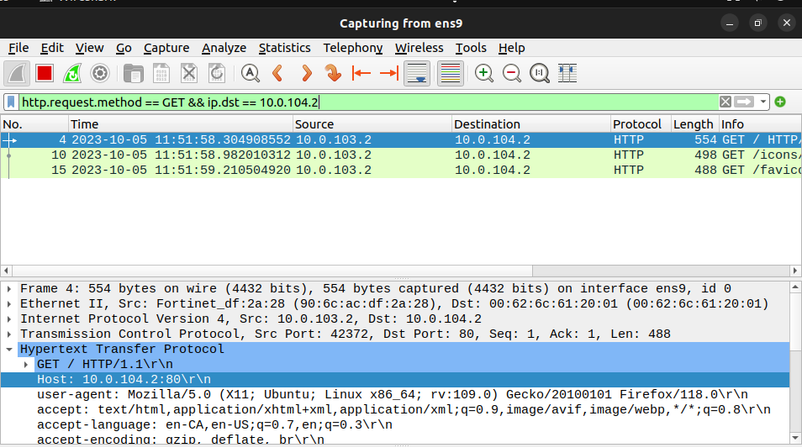Expand the Ethernet II tree node
This screenshot has width=802, height=447.
[x=9, y=304]
